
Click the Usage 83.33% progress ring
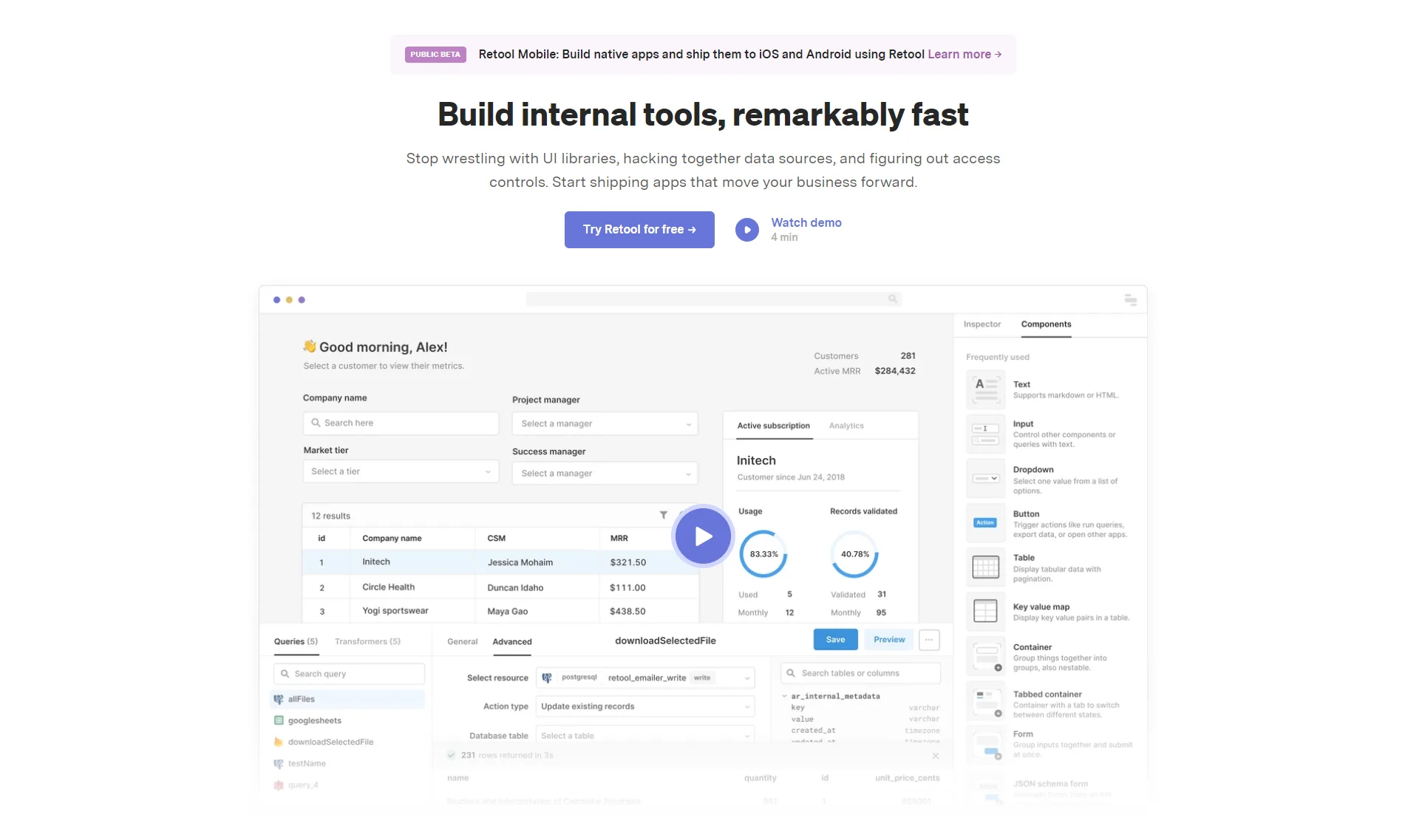763,554
